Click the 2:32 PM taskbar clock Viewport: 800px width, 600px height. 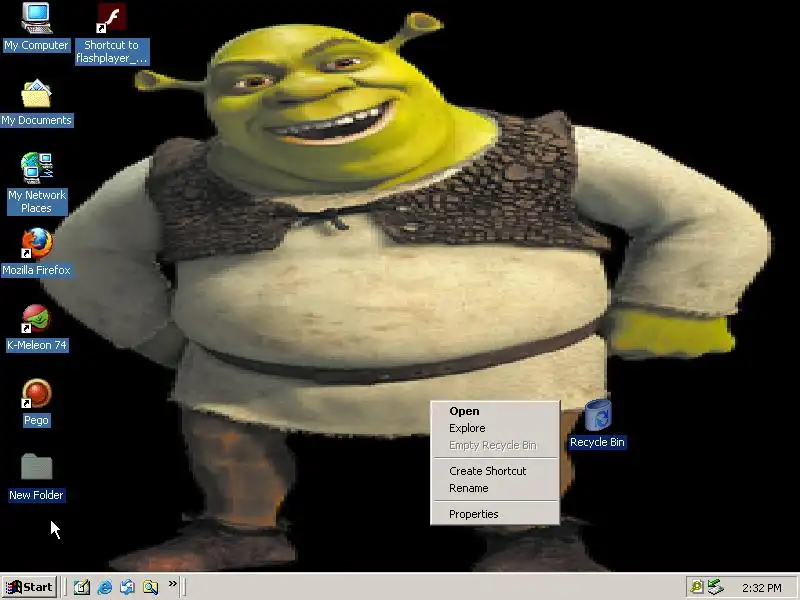[x=762, y=588]
